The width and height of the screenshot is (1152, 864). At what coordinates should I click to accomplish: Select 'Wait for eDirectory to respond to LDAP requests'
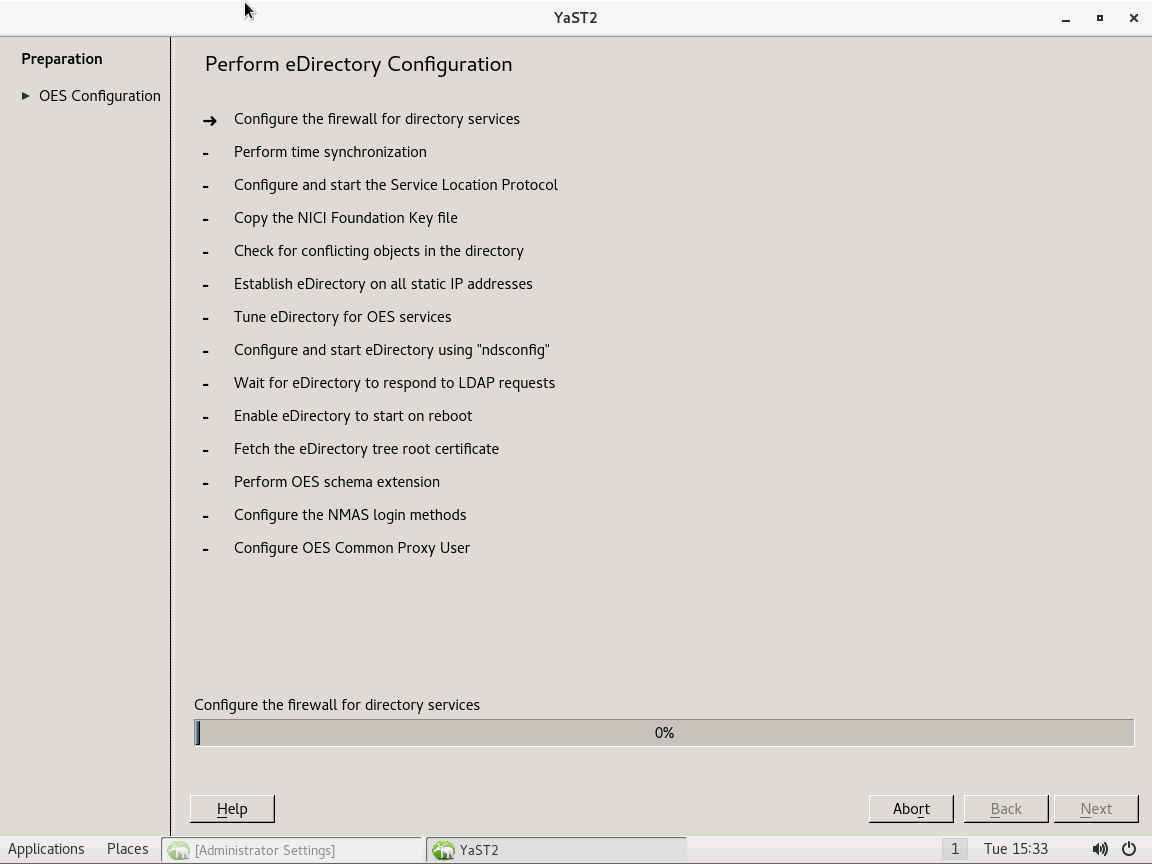tap(394, 384)
